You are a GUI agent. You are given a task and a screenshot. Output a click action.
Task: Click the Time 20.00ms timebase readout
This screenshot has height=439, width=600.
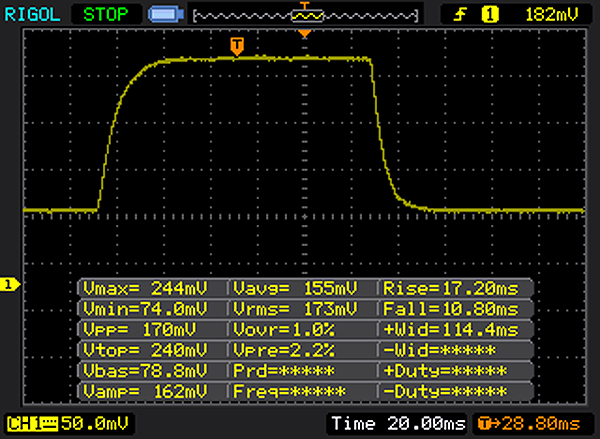(398, 424)
